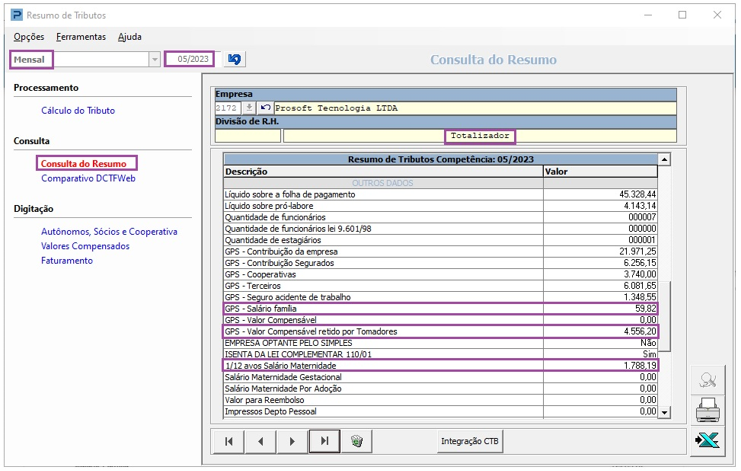Image resolution: width=741 pixels, height=471 pixels.
Task: Click the empty Divisão de R.H. code field
Action: pyautogui.click(x=248, y=136)
